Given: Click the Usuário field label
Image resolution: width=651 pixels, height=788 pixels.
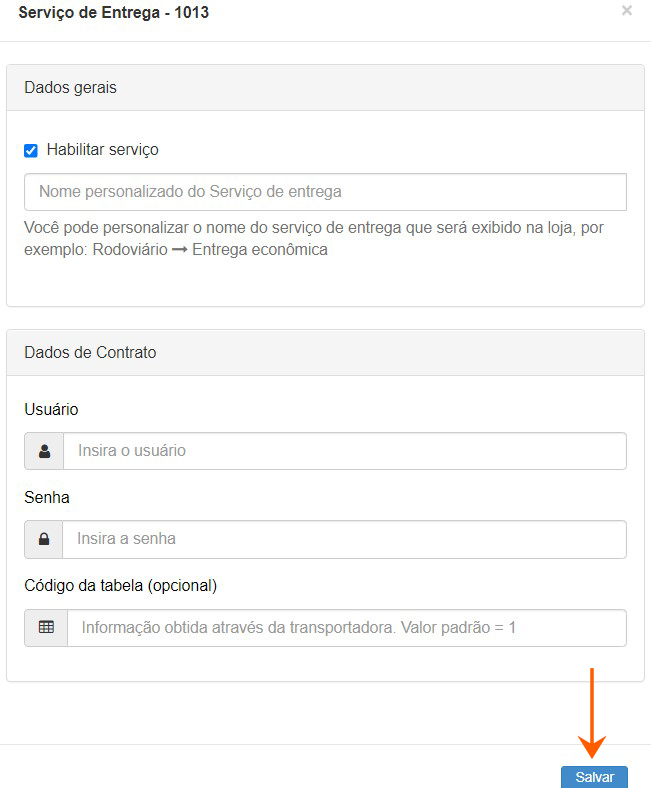Looking at the screenshot, I should click(51, 410).
